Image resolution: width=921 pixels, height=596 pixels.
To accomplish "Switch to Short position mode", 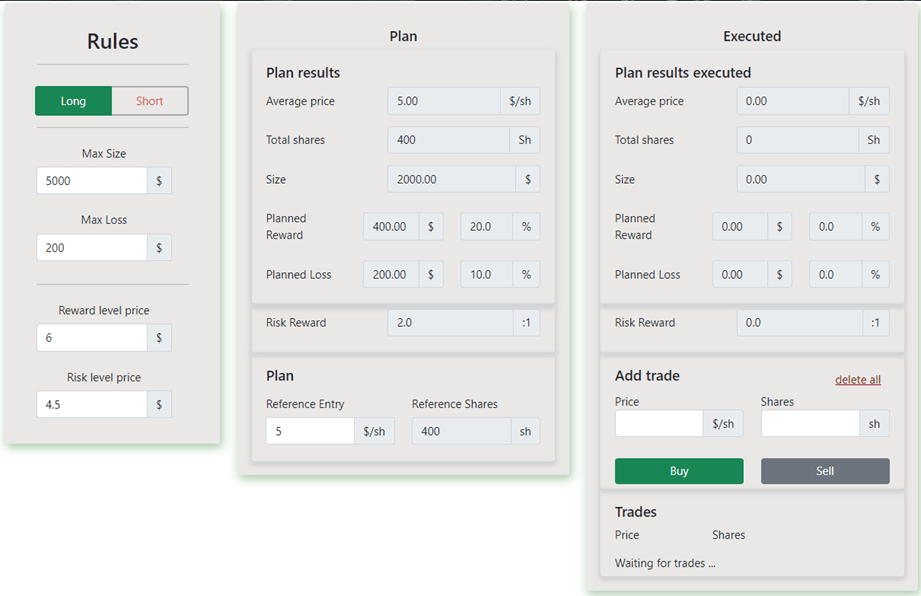I will tap(149, 101).
